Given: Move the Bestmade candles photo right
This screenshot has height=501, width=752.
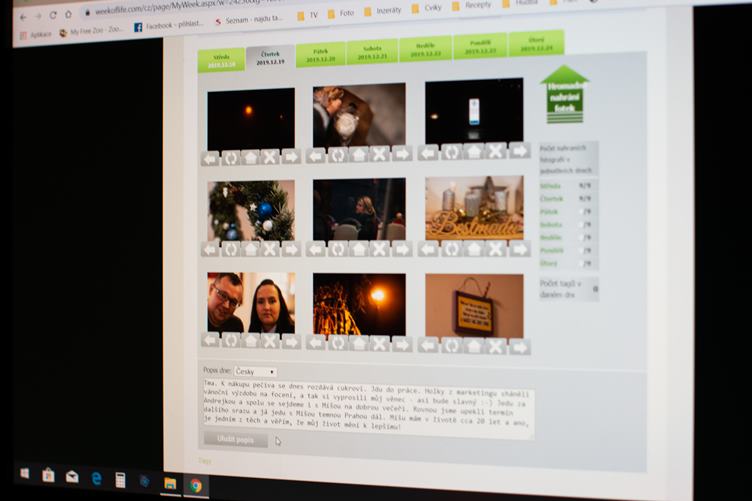Looking at the screenshot, I should [520, 249].
